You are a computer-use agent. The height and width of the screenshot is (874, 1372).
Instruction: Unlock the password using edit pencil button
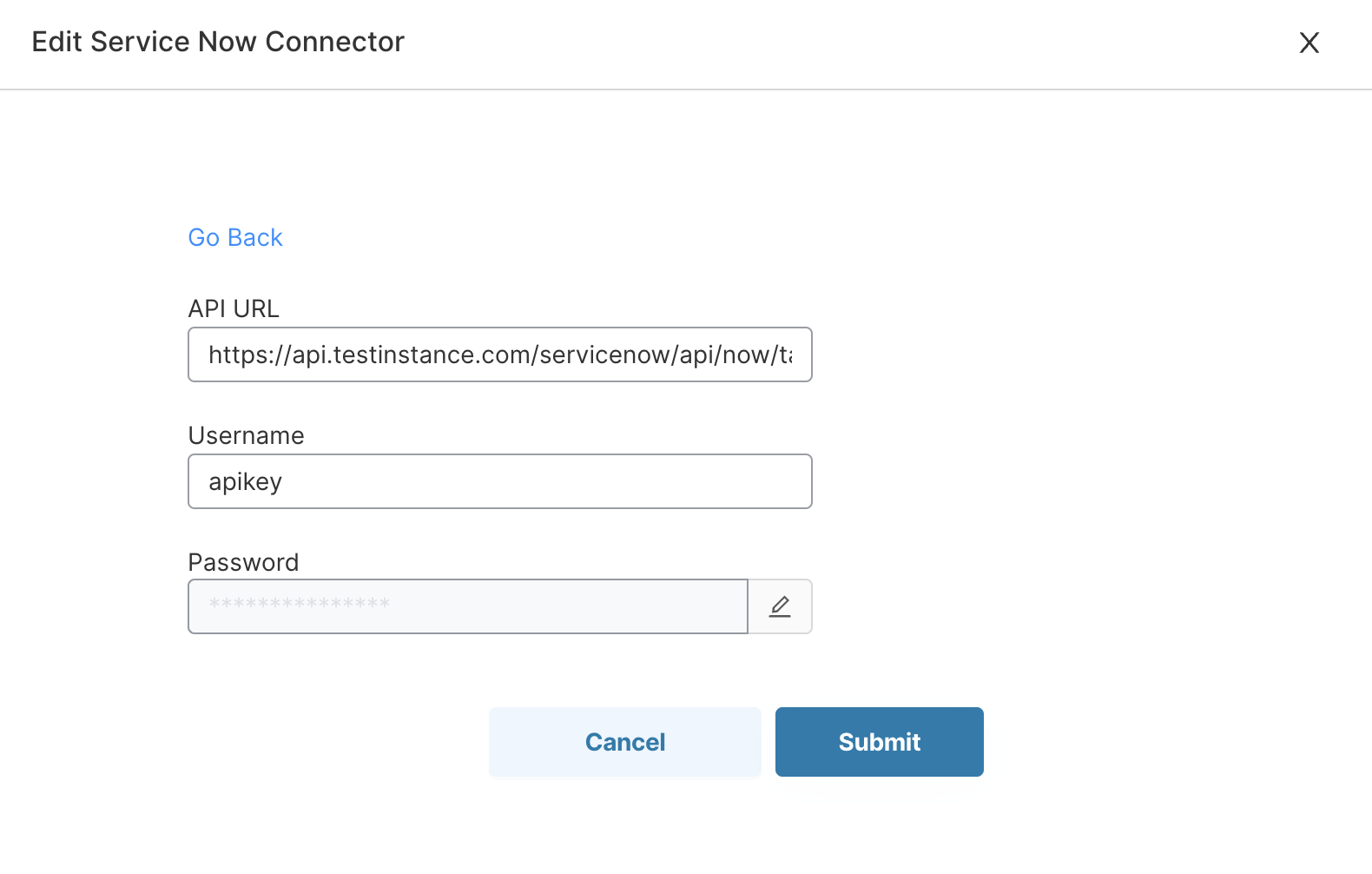(x=780, y=606)
